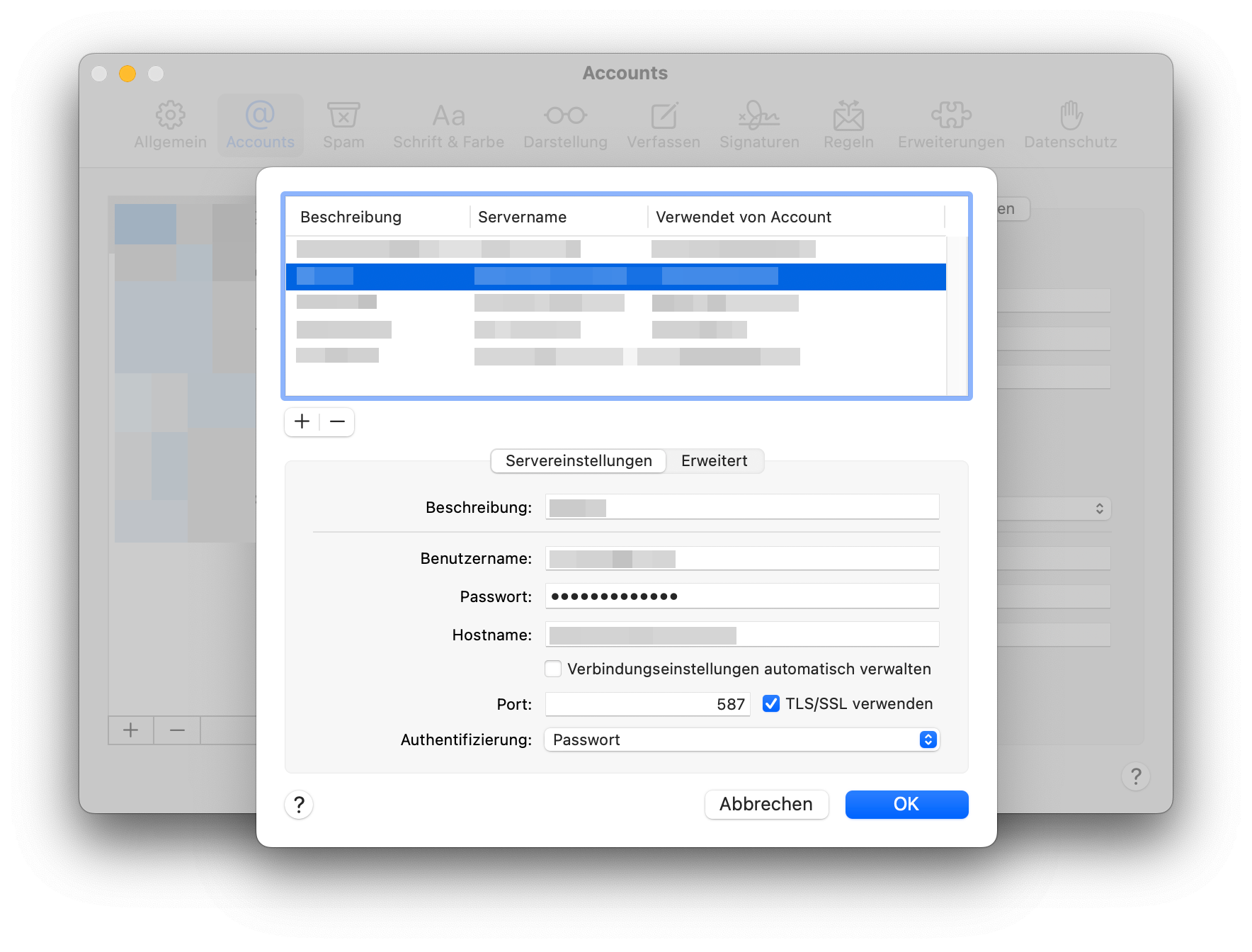Image resolution: width=1252 pixels, height=952 pixels.
Task: Open help in the server dialog
Action: tap(299, 805)
